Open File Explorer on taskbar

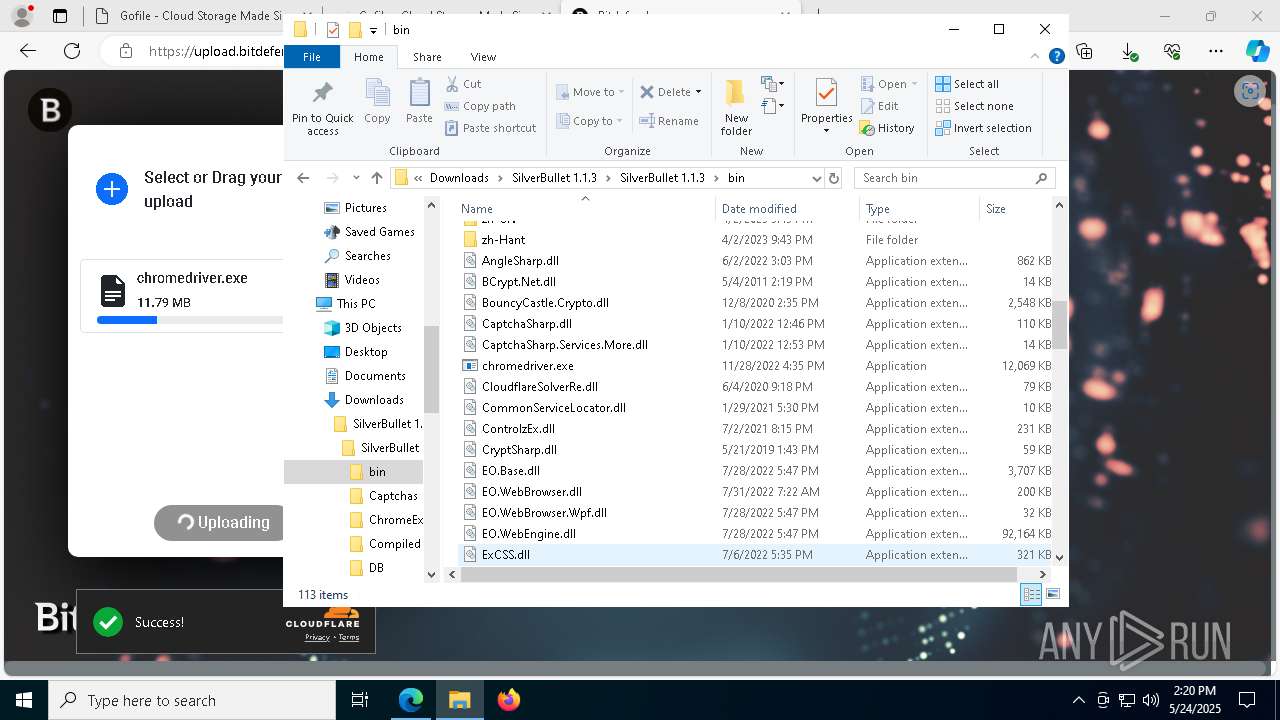pos(459,700)
